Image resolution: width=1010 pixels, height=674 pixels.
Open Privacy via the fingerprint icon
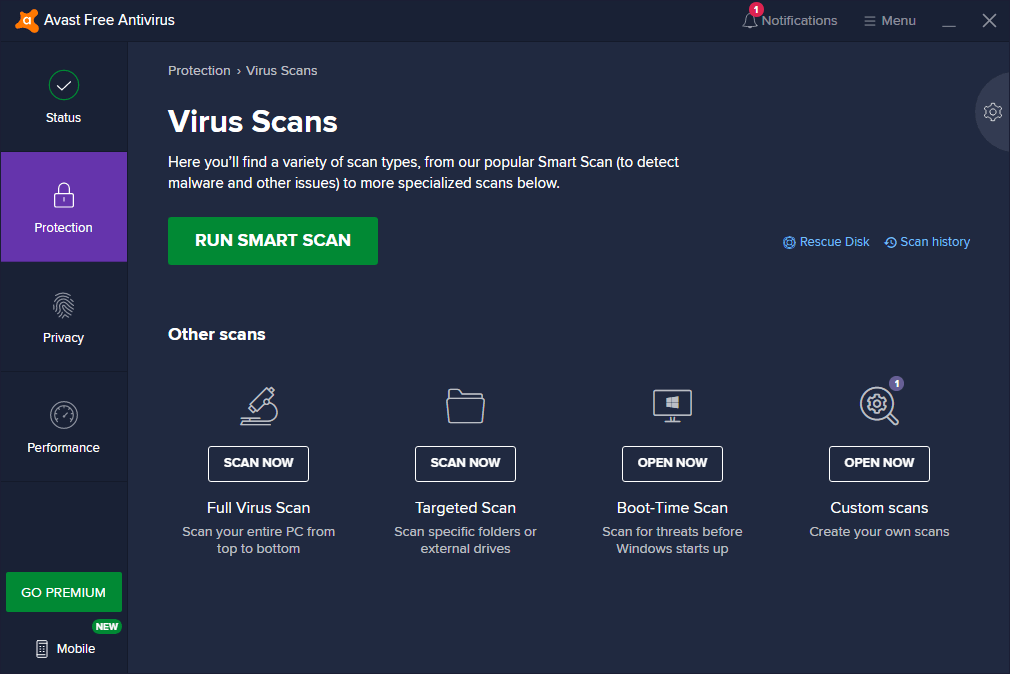click(63, 306)
